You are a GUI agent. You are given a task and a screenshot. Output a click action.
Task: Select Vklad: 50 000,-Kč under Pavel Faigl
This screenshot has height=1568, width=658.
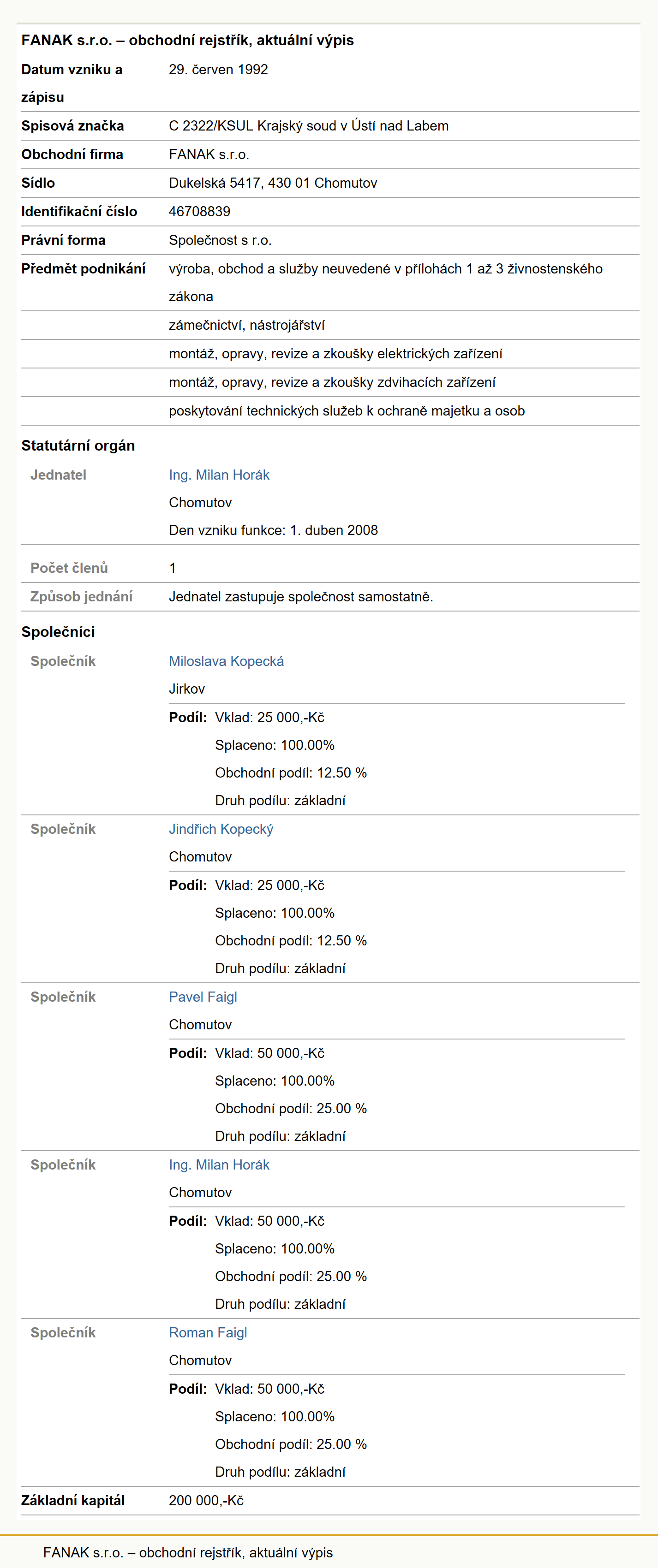(269, 1054)
